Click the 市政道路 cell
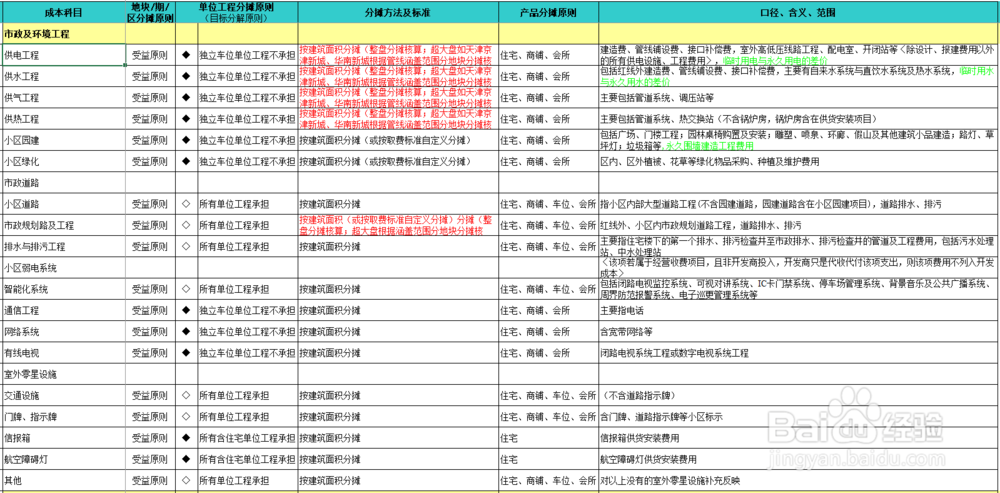This screenshot has height=493, width=1000. (x=62, y=182)
